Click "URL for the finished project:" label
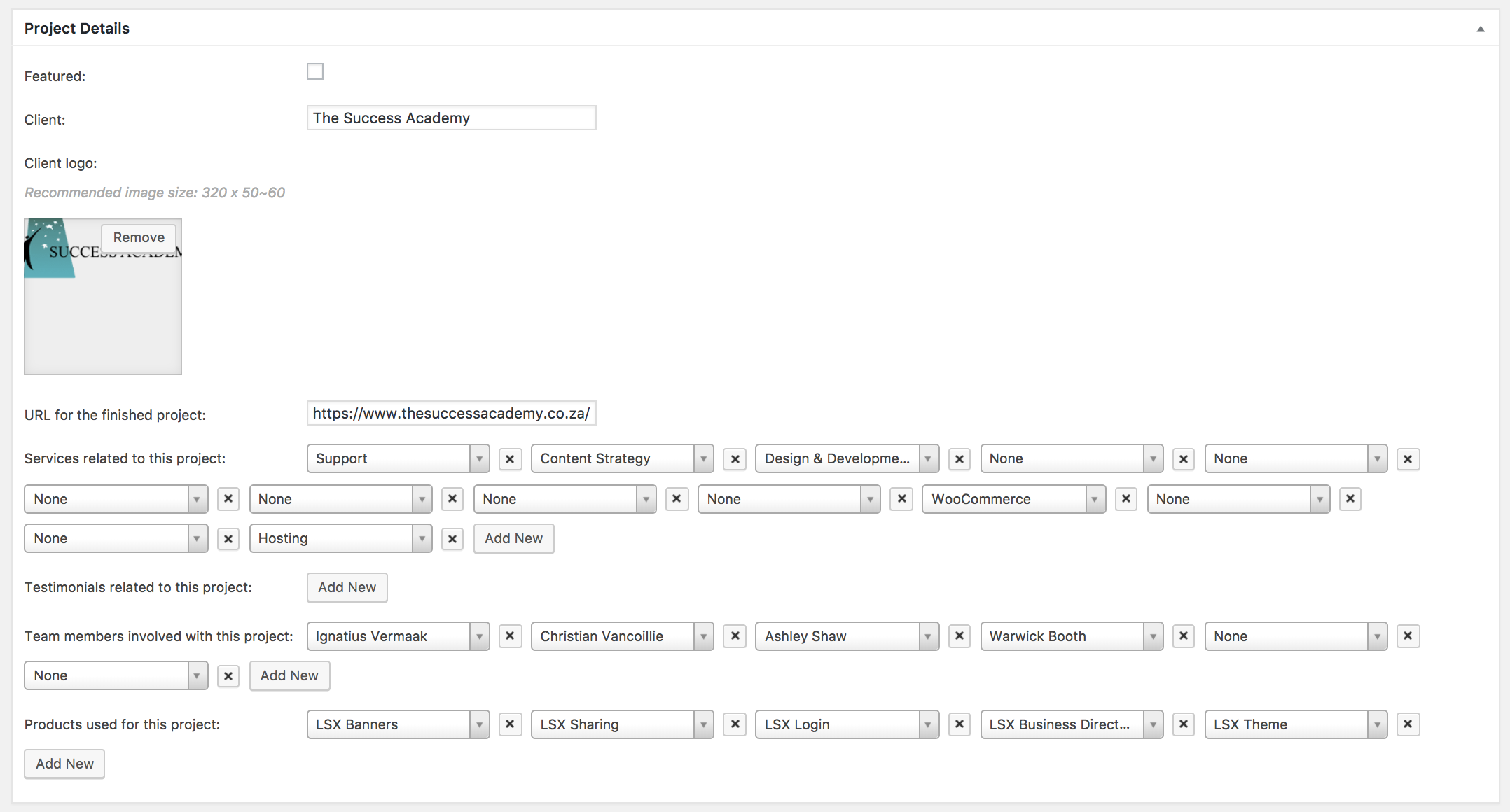 [115, 415]
